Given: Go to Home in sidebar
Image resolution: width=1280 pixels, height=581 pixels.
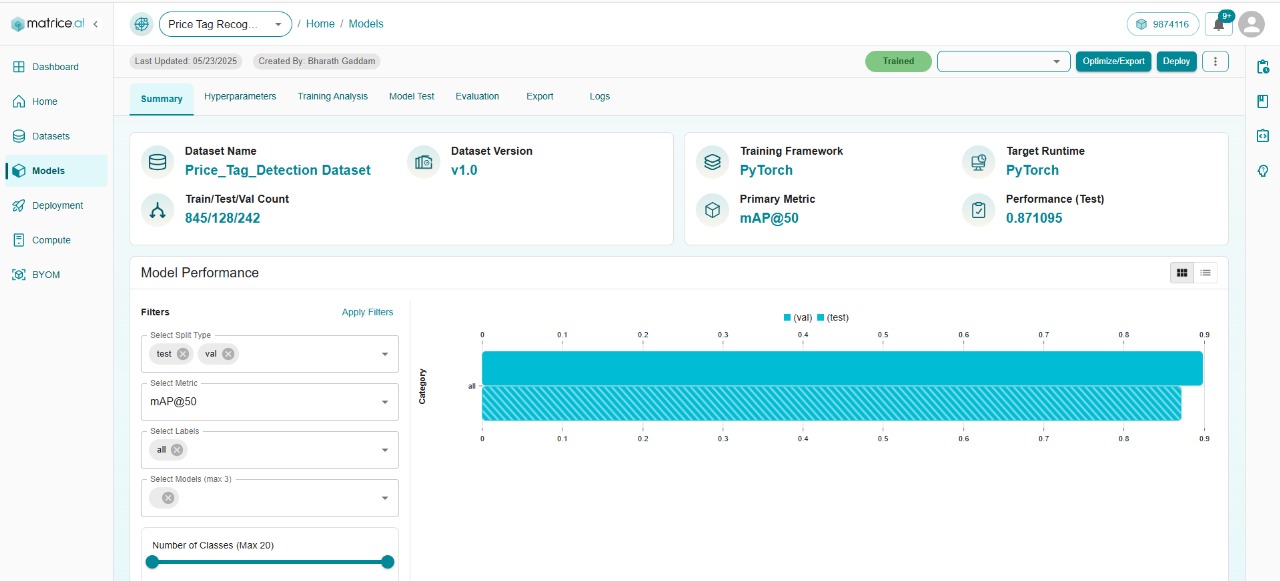Looking at the screenshot, I should 56,101.
